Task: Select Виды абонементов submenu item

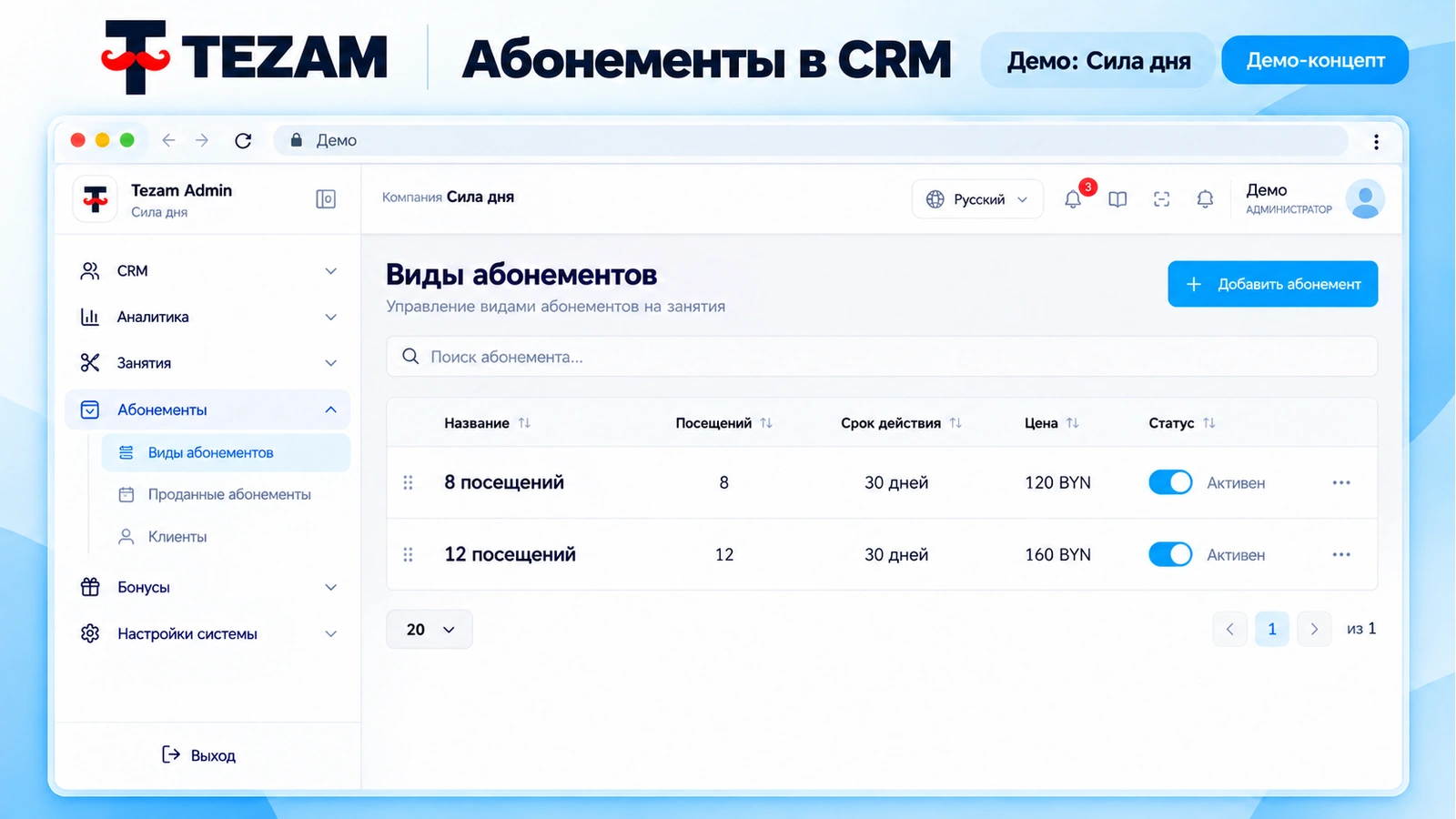Action: (226, 452)
